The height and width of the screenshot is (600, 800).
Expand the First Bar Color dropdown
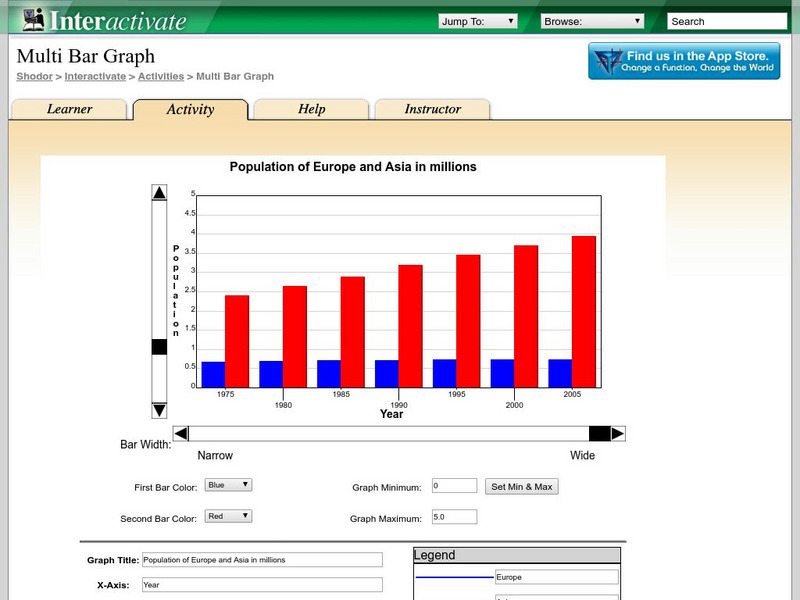click(228, 485)
